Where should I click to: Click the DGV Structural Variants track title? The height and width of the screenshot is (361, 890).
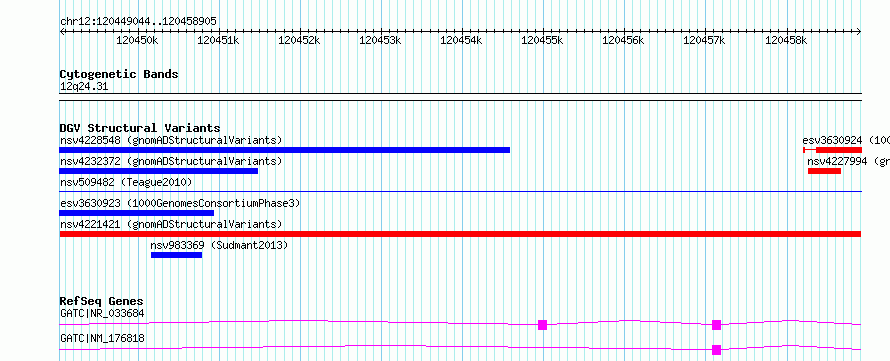click(140, 128)
